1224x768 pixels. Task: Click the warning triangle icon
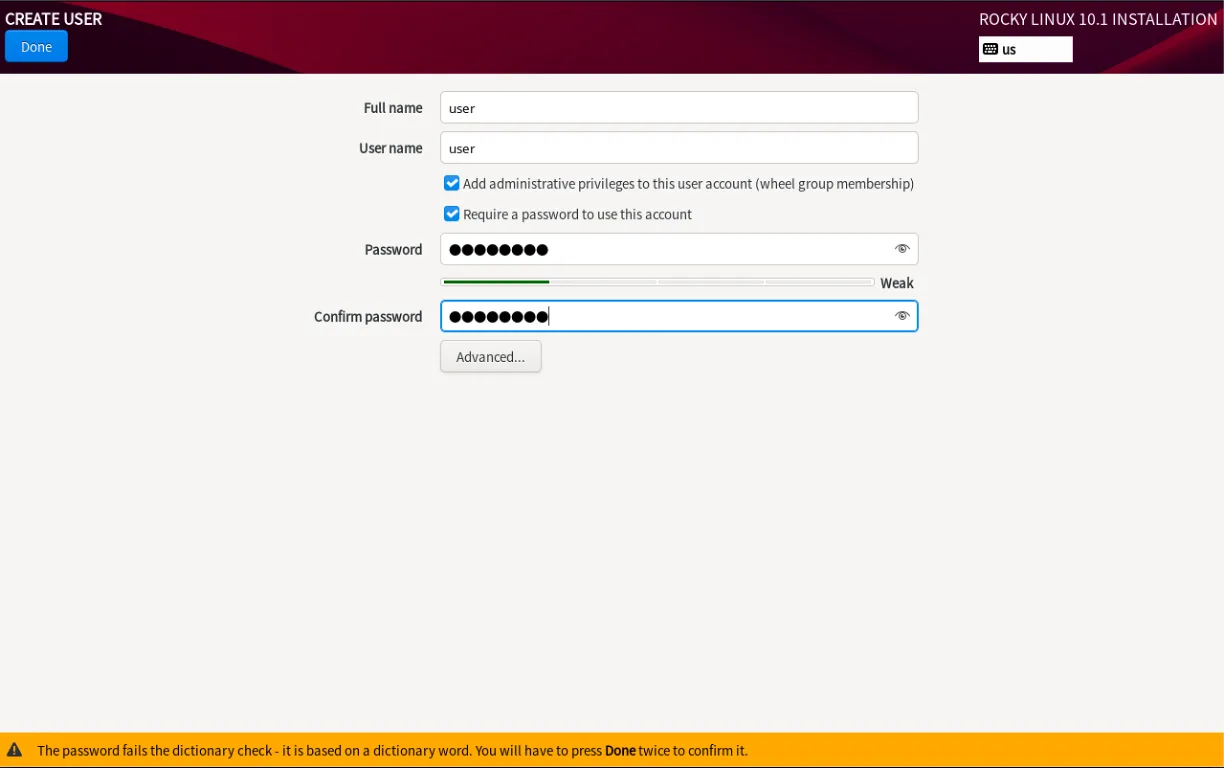tap(15, 750)
